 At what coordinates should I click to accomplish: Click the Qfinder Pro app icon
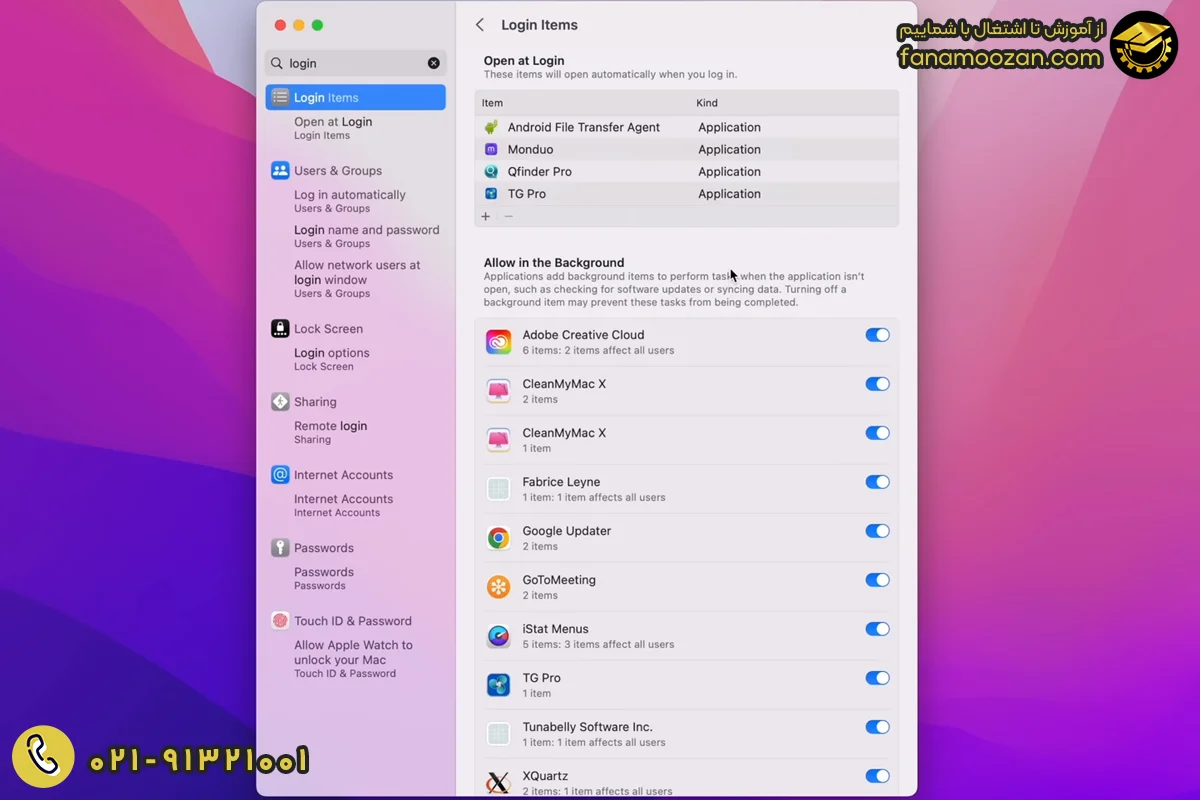click(491, 171)
